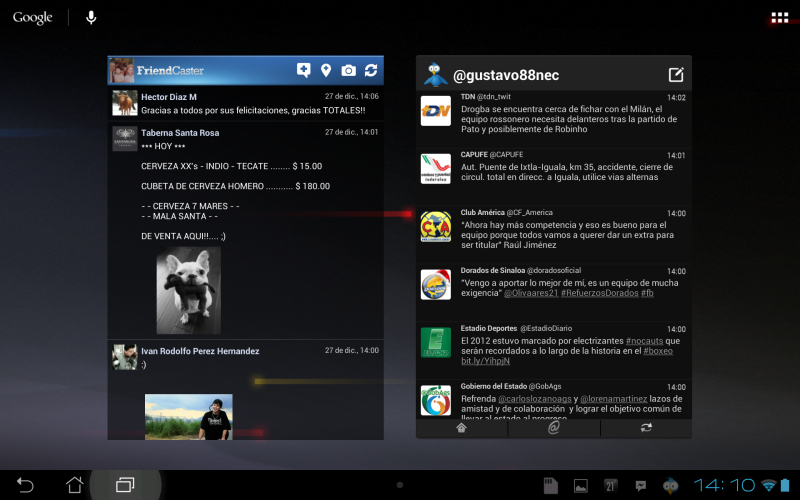The width and height of the screenshot is (800, 500).
Task: Tap the bird notification icon in status bar
Action: [670, 485]
